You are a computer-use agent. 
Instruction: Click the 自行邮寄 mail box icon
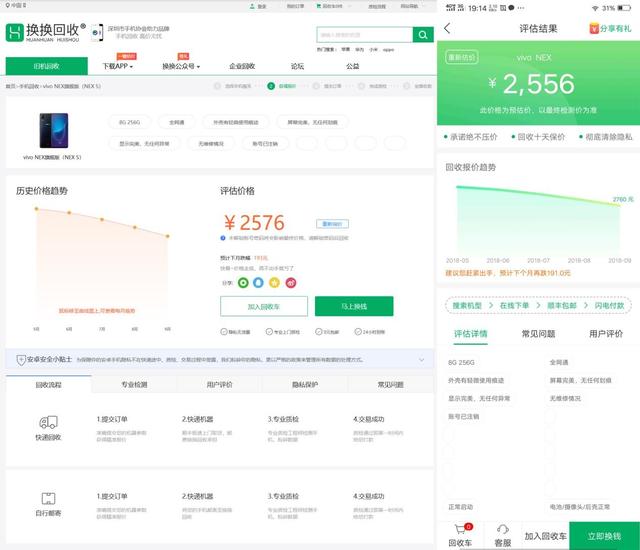(48, 498)
